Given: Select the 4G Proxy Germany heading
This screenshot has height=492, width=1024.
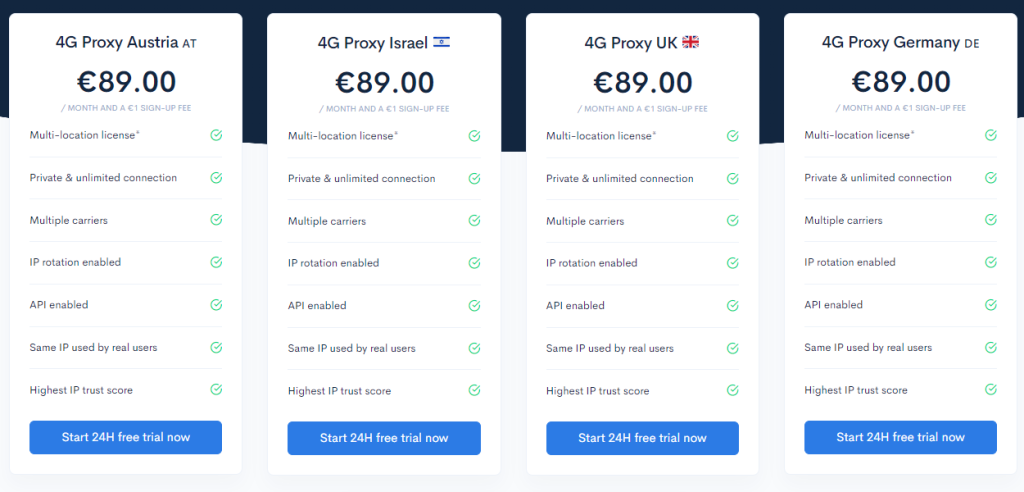Looking at the screenshot, I should 900,43.
